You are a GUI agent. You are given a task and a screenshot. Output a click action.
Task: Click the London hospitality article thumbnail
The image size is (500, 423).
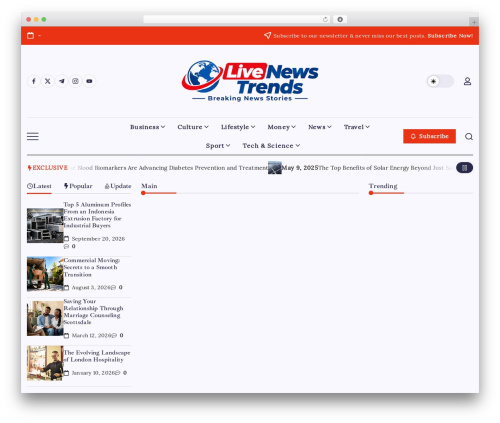pyautogui.click(x=45, y=363)
